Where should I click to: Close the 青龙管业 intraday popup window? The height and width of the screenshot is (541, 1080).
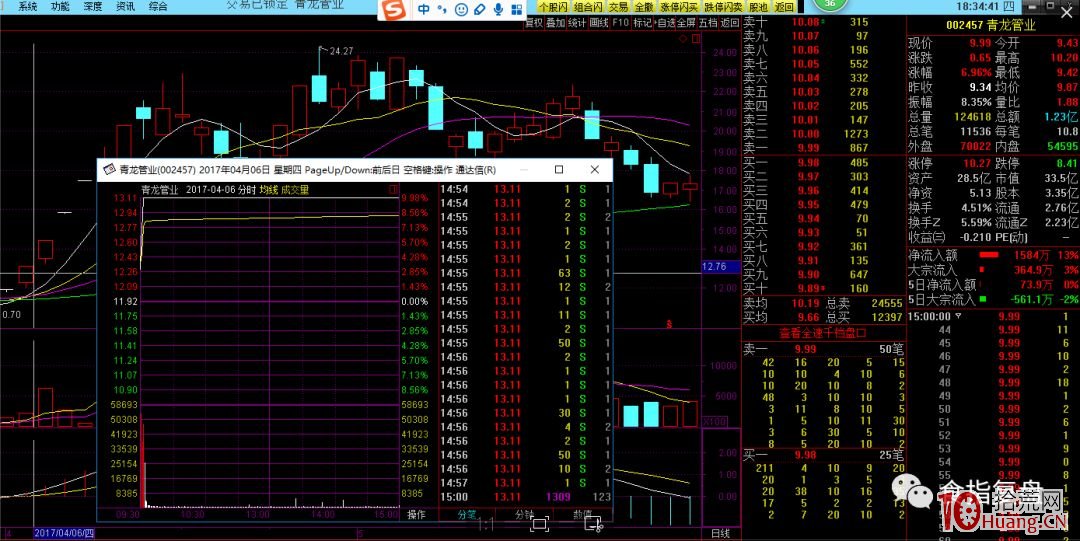(x=595, y=170)
